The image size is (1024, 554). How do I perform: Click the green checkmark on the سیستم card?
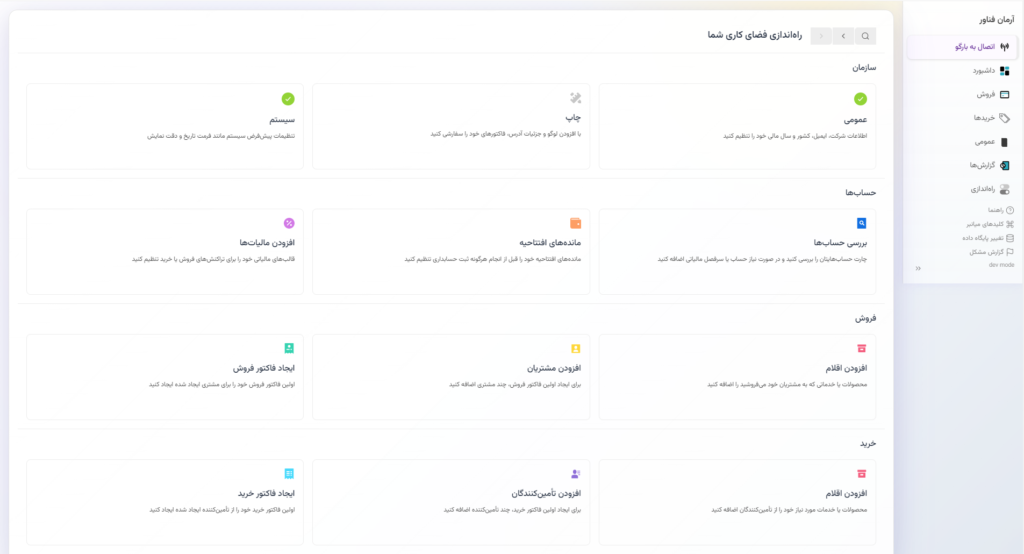click(288, 99)
